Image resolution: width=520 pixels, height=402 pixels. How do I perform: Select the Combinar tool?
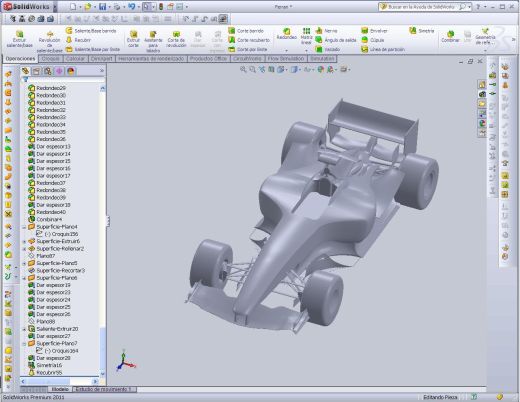(450, 37)
